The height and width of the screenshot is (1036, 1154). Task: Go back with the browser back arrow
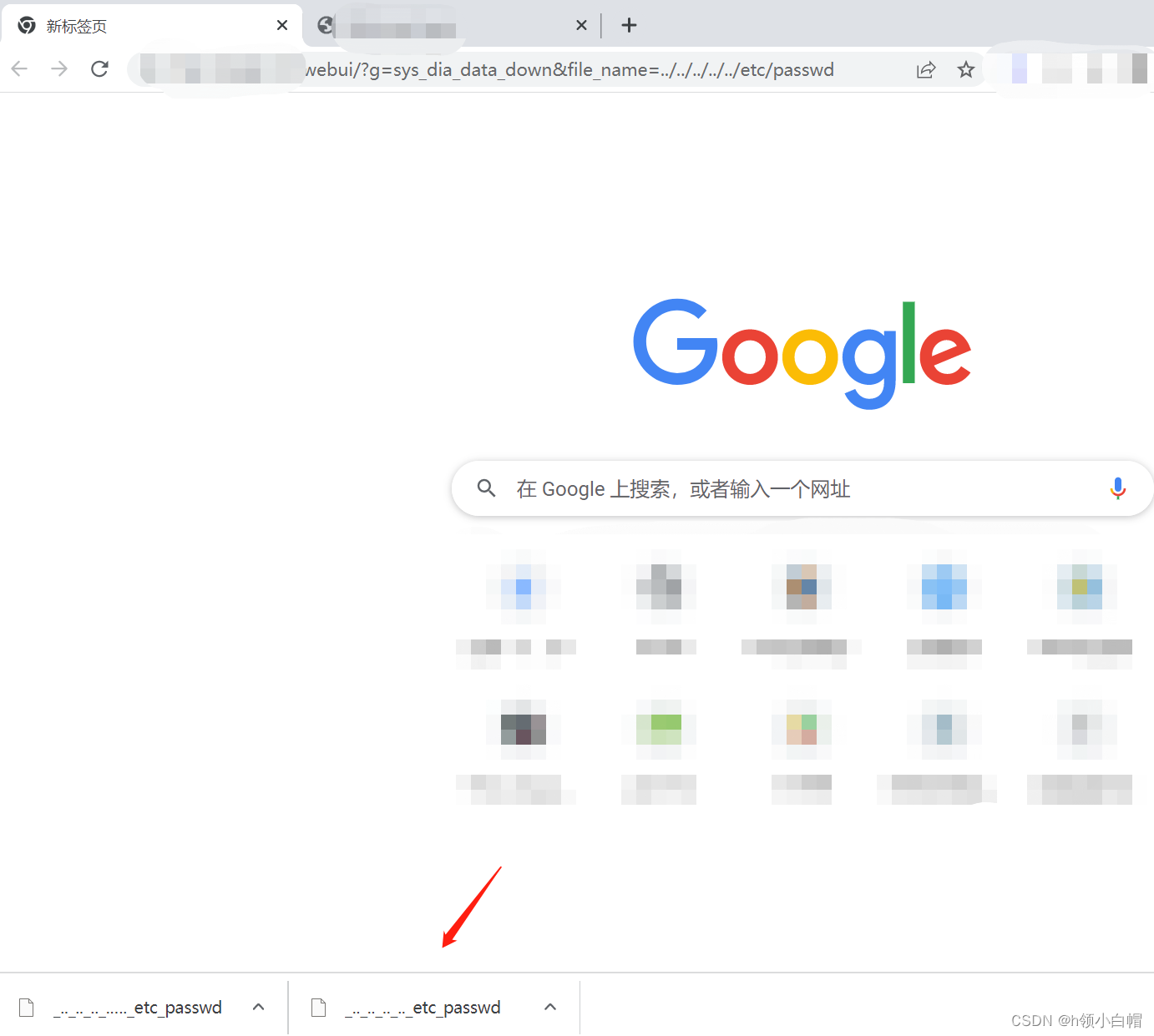20,69
